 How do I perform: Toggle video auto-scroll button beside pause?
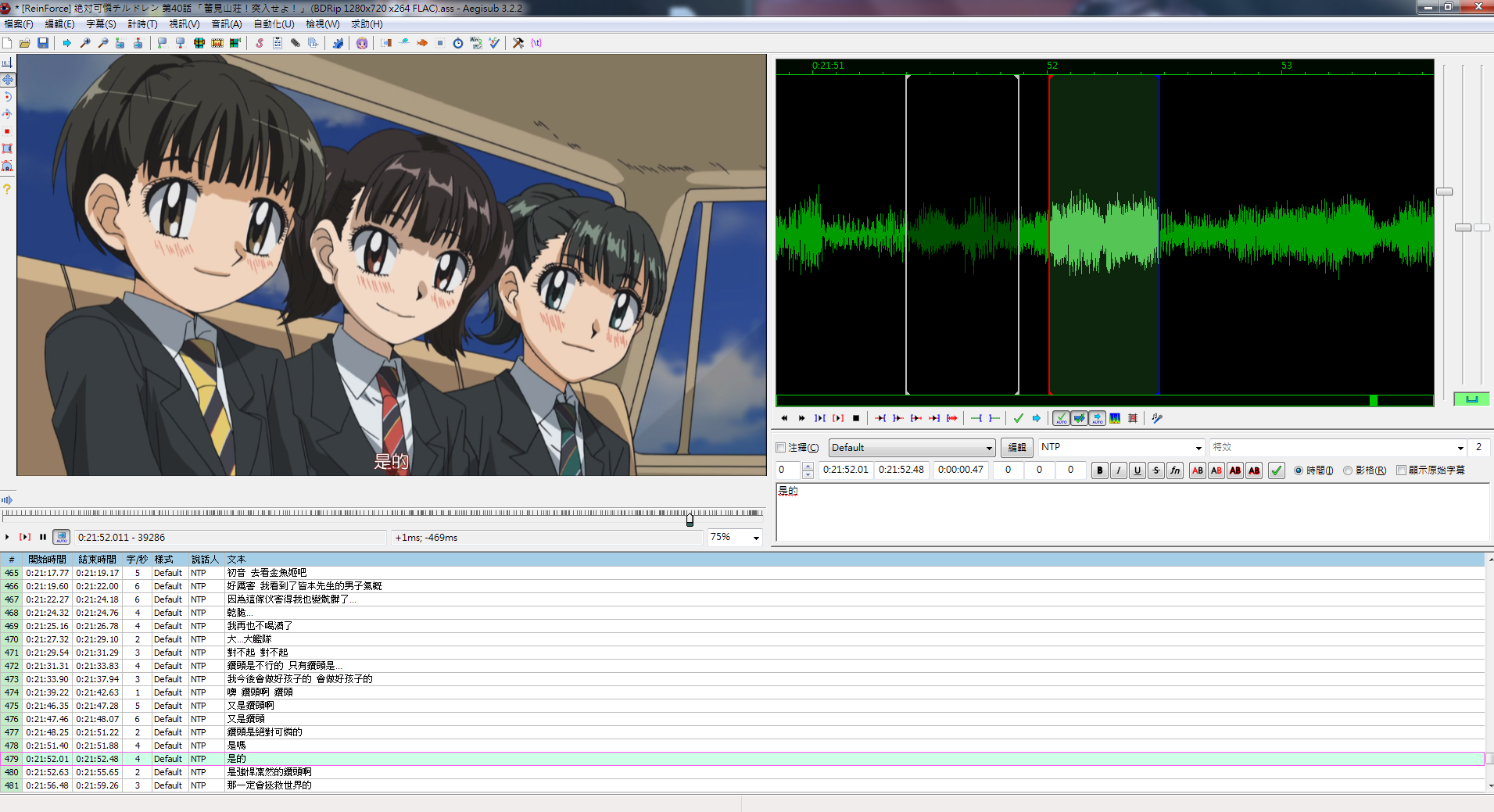[61, 537]
